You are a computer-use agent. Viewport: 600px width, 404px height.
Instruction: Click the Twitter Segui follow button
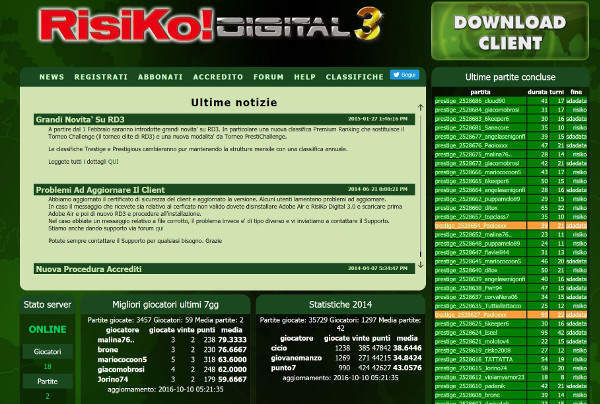[x=404, y=75]
